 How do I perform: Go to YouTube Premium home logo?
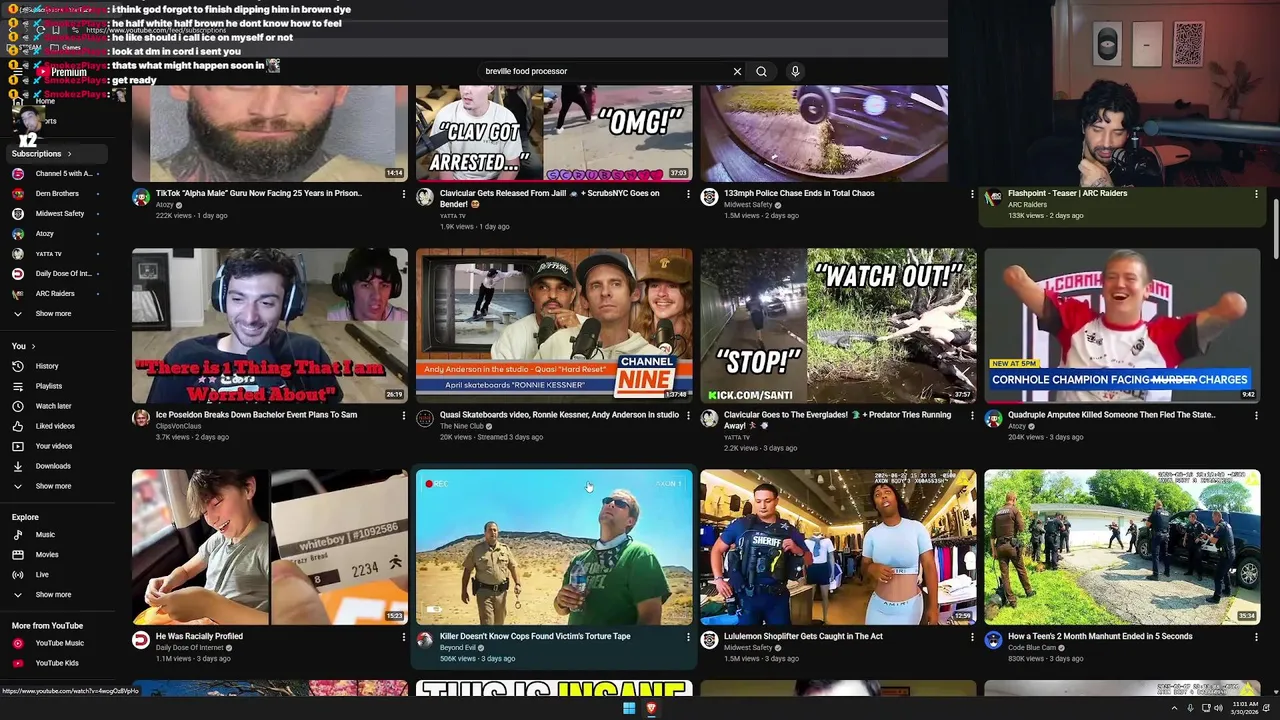62,72
